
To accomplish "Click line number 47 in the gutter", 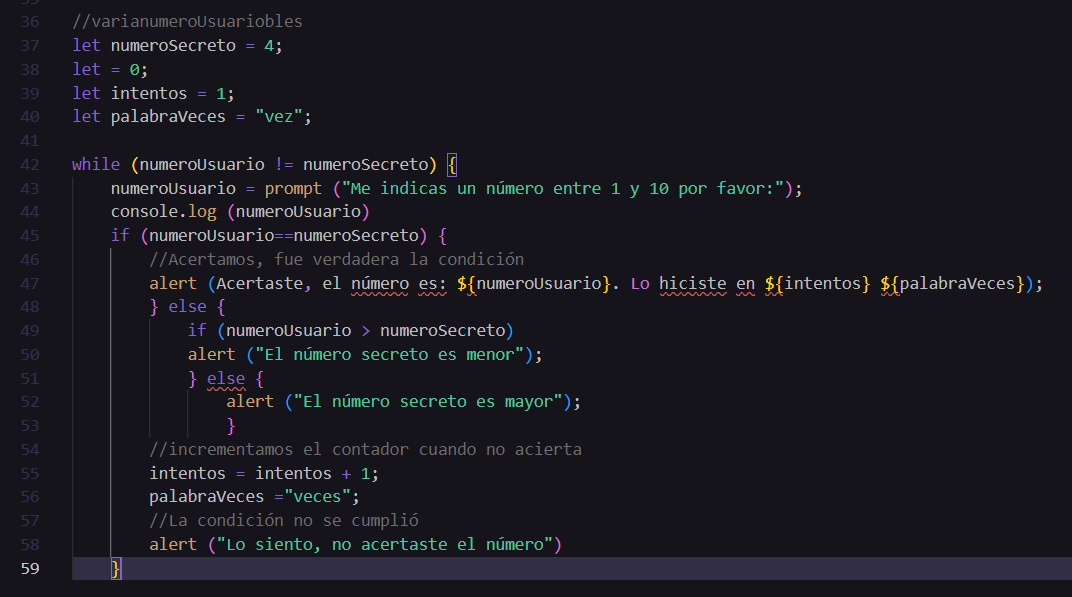I will tap(29, 284).
